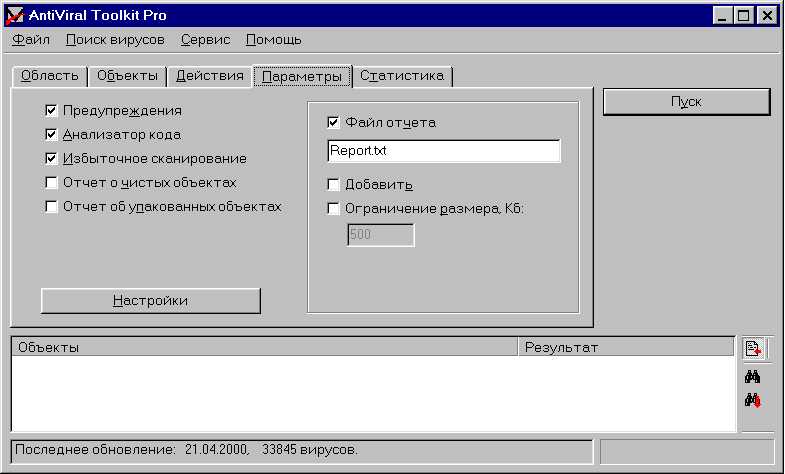This screenshot has width=785, height=474.
Task: Click the Настройки button
Action: coord(151,300)
